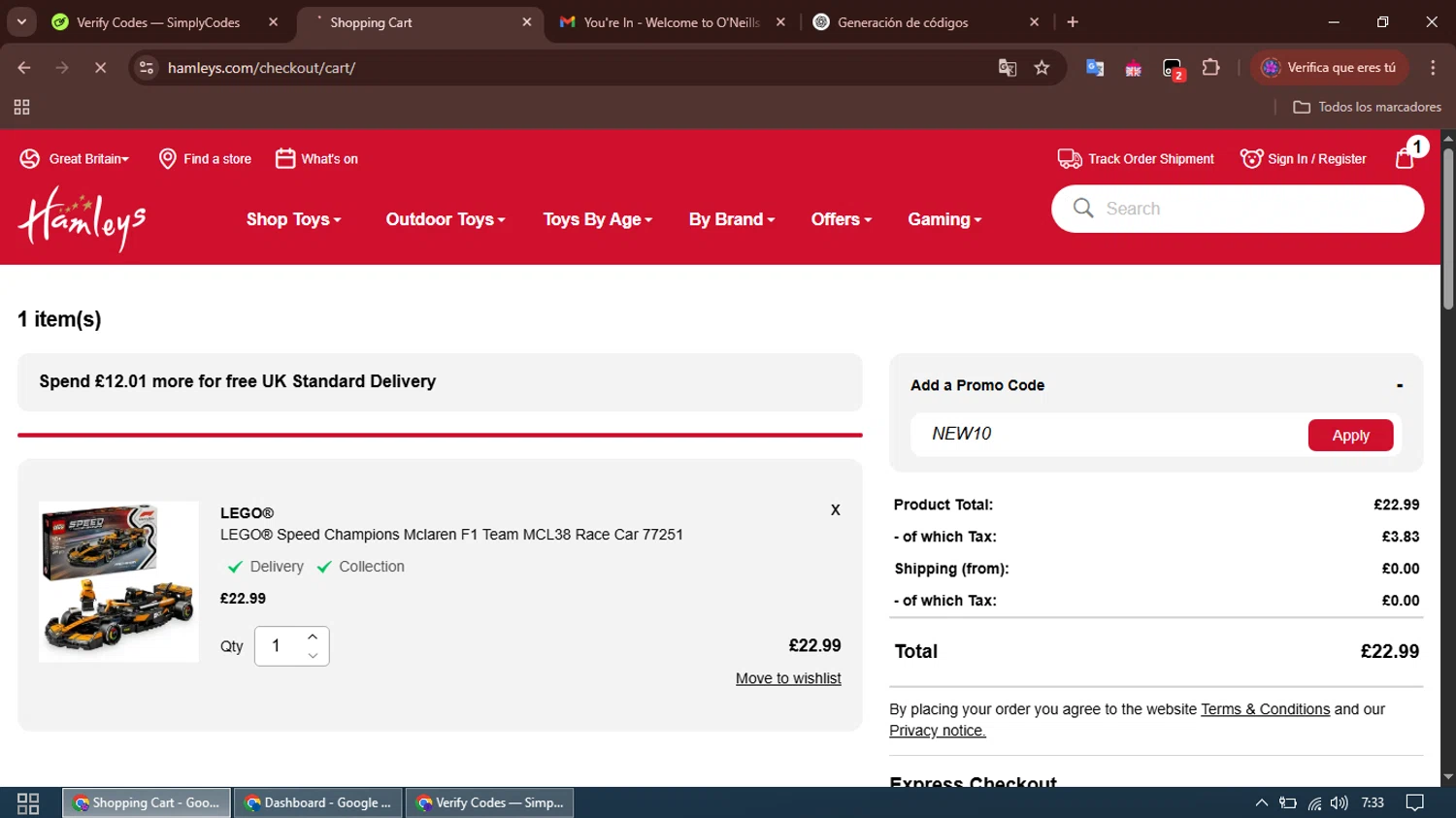Bookmark this page with the star
The height and width of the screenshot is (818, 1456).
pos(1042,68)
